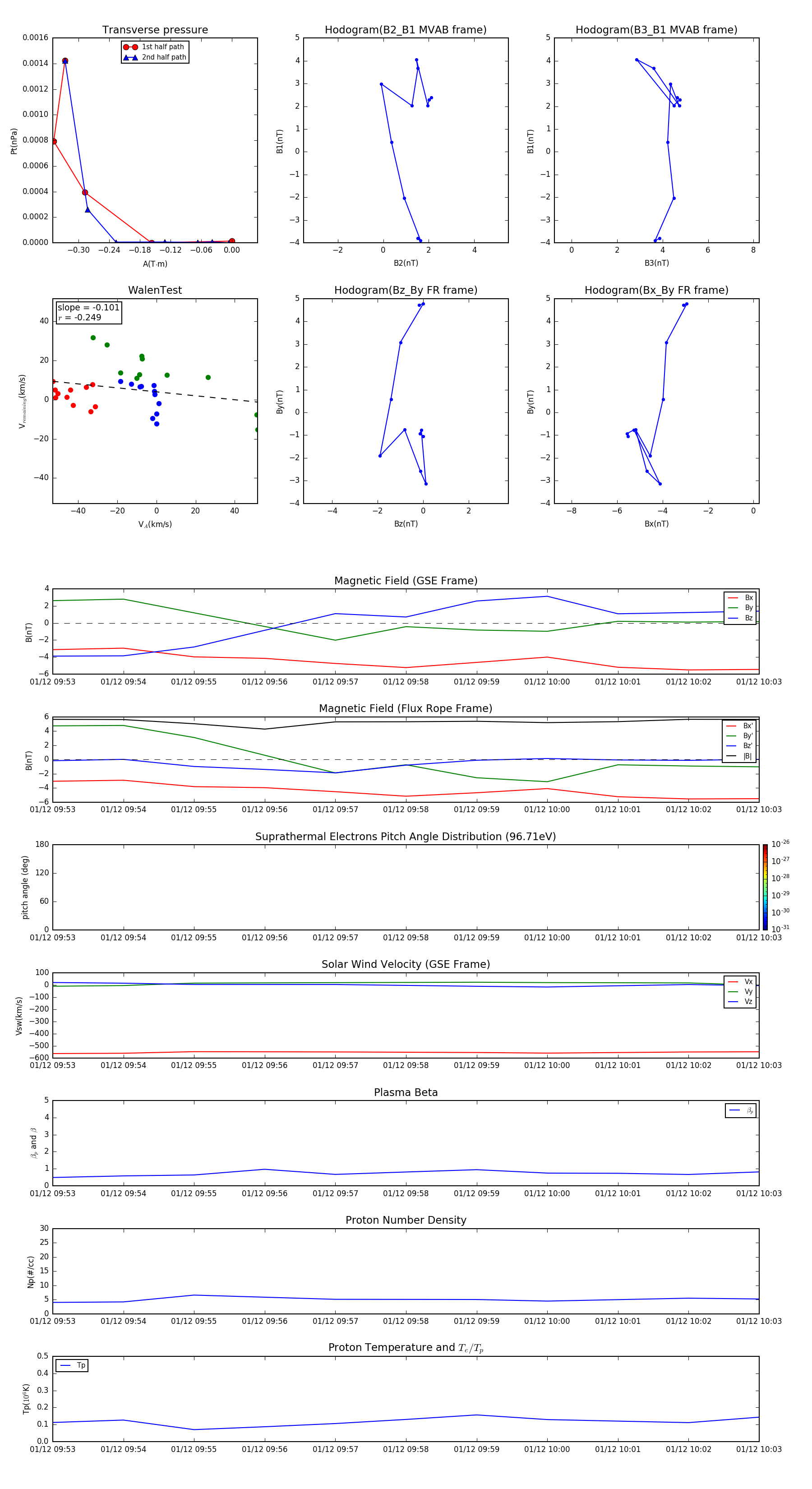
Task: Click the 'Hodogram(Bz_By FR frame)' title
Action: pyautogui.click(x=406, y=290)
